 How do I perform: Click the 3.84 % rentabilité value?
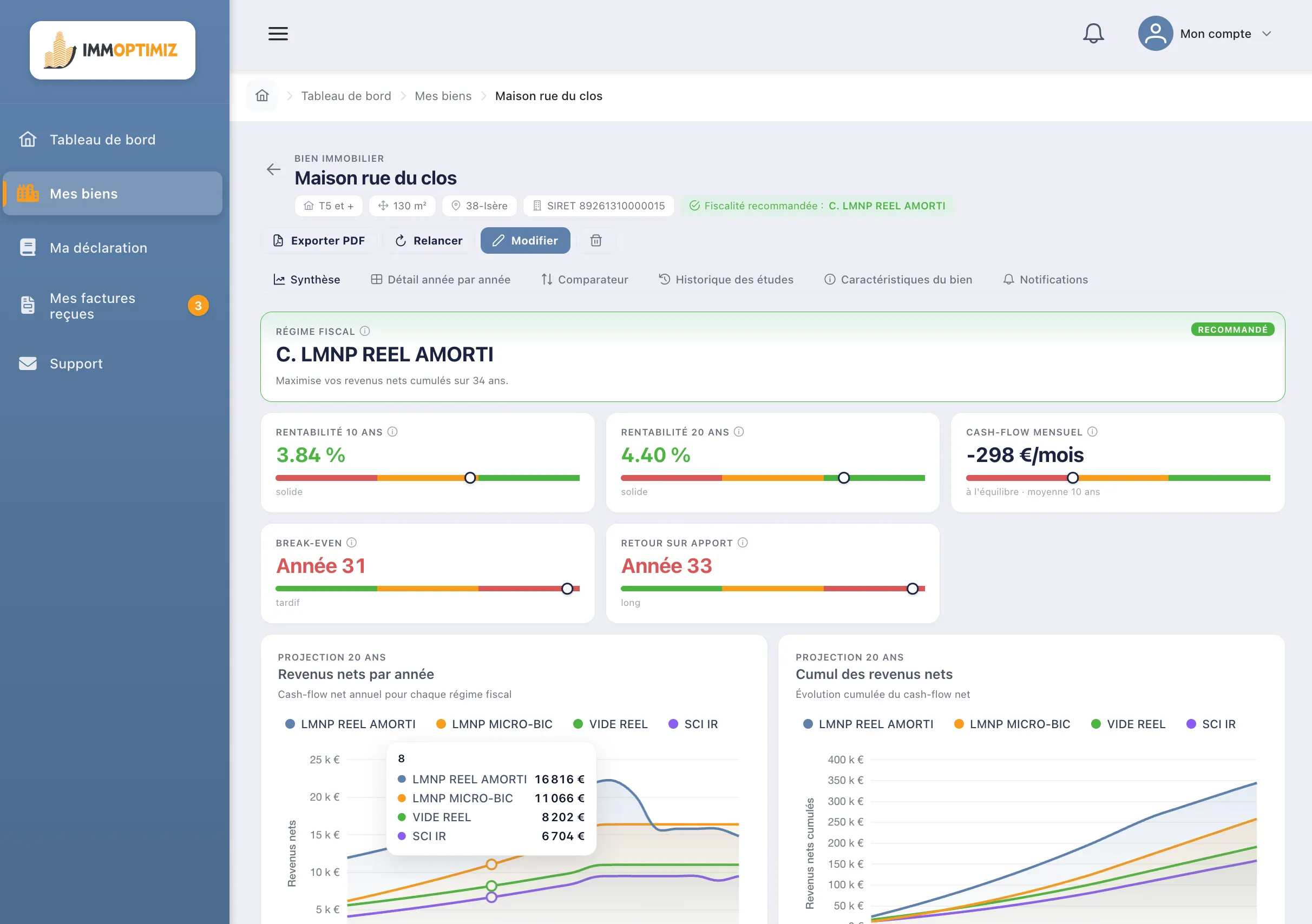tap(311, 455)
